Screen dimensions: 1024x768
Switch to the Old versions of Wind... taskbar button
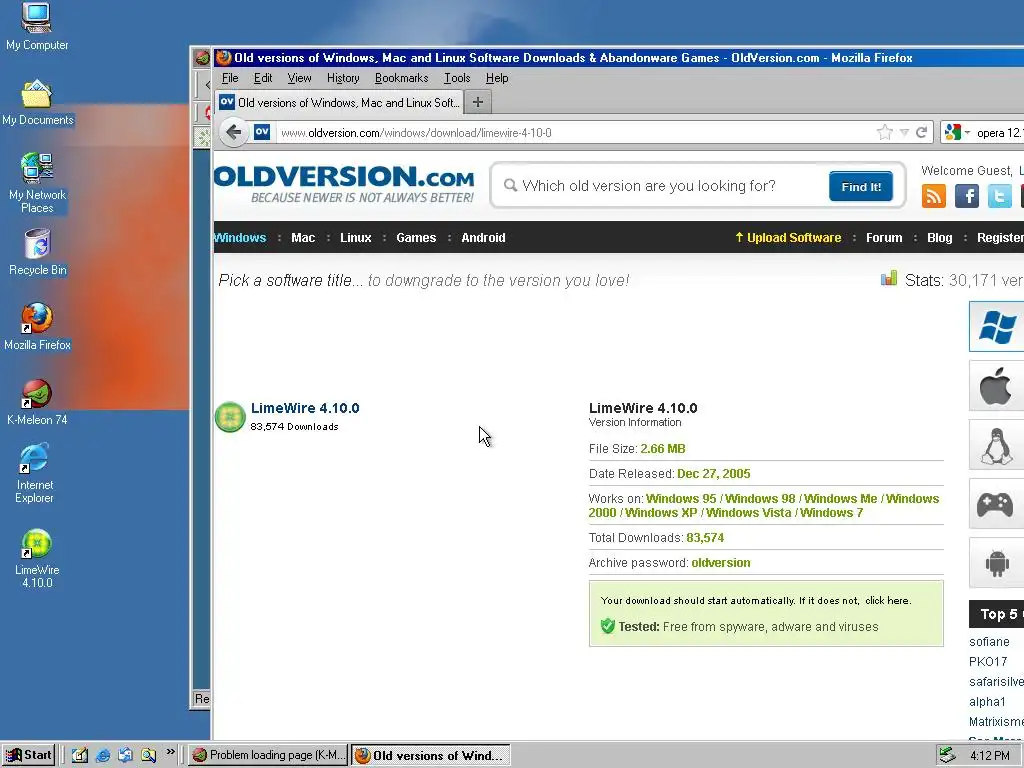click(x=431, y=756)
